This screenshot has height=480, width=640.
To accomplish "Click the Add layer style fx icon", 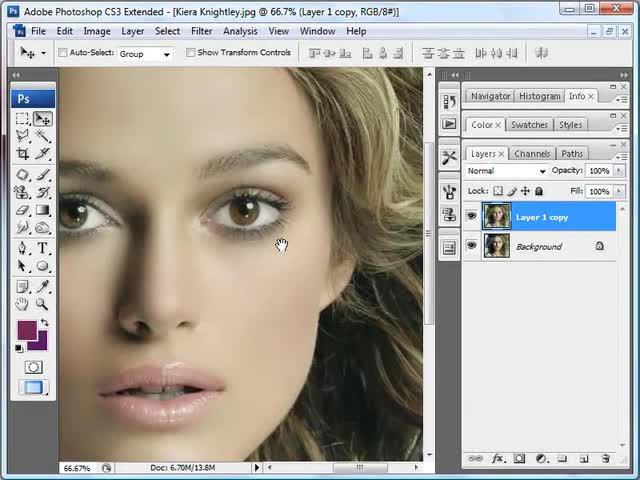I will click(x=498, y=459).
